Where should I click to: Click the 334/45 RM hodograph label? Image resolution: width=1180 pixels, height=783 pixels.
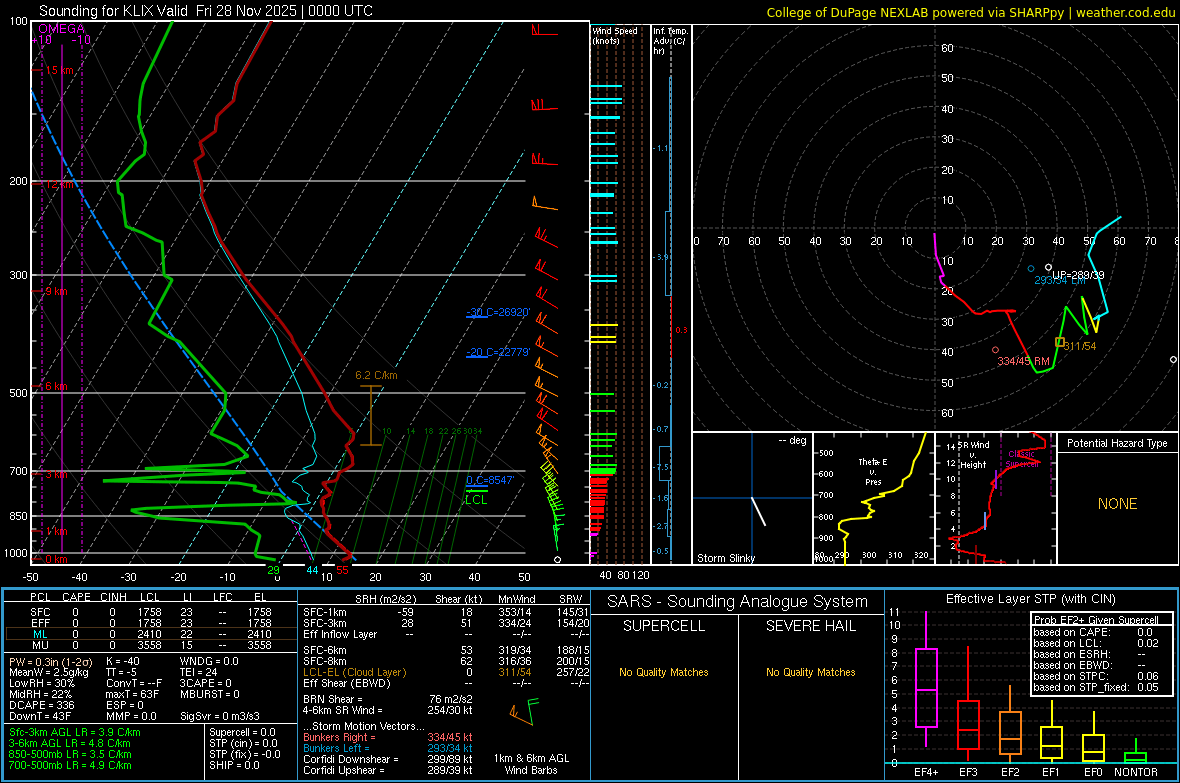tap(1023, 361)
